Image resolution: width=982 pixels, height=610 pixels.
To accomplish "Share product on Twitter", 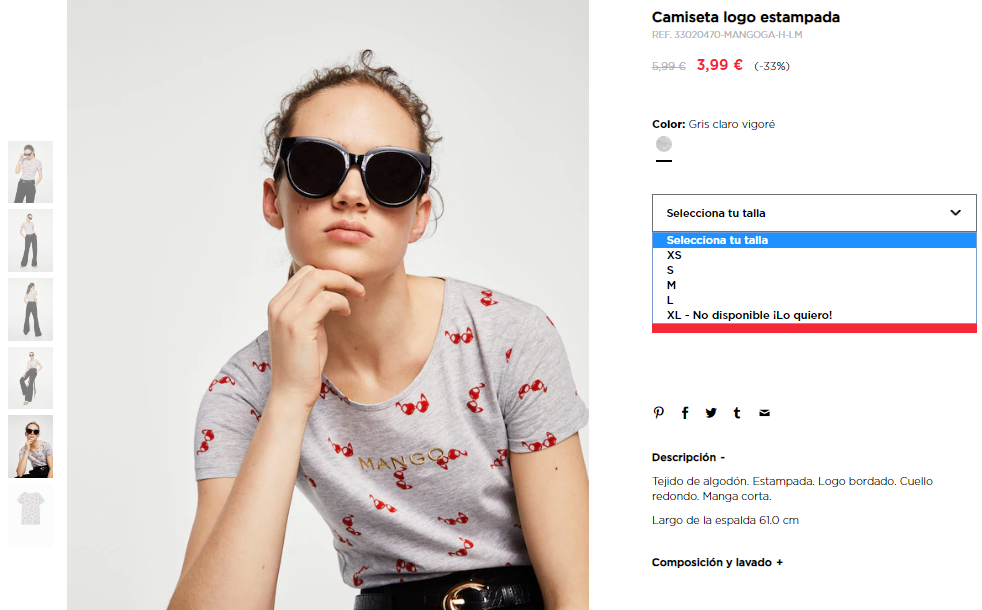I will point(711,413).
